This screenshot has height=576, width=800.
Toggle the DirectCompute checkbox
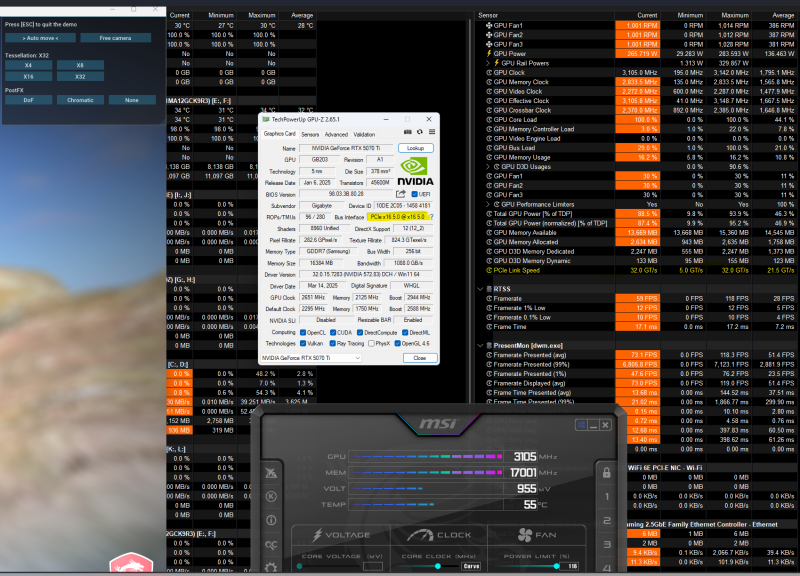click(x=360, y=333)
